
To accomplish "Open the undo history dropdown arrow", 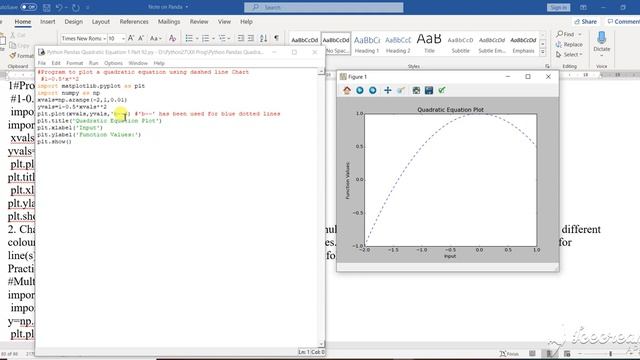I will (x=67, y=7).
